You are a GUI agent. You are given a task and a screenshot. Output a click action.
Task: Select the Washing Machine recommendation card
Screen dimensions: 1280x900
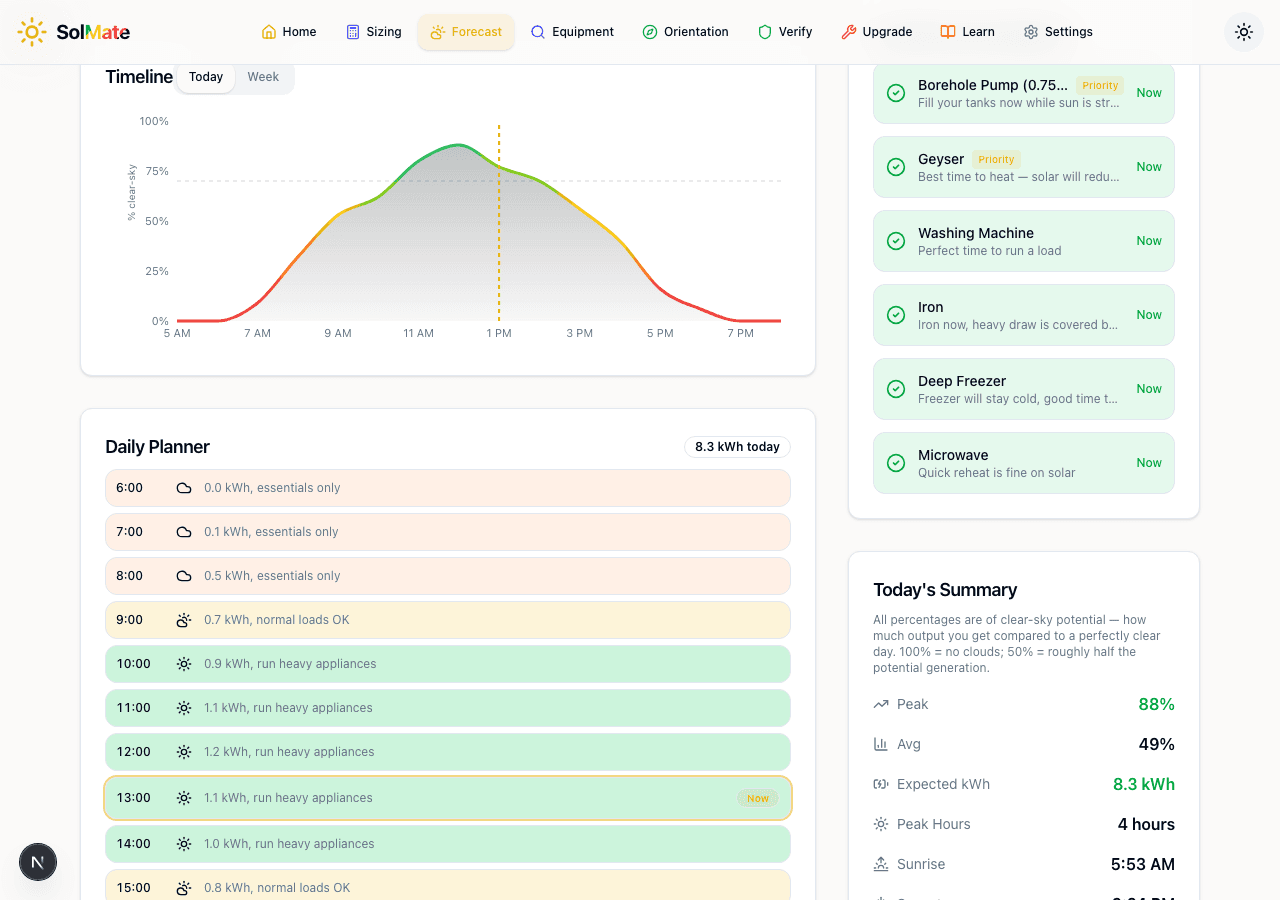tap(1023, 241)
